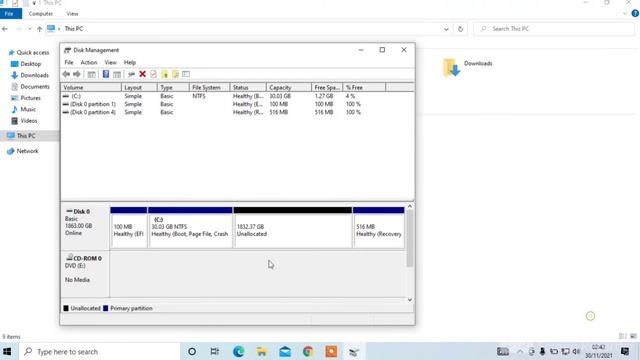Open Help via the blue question-mark toolbar icon
640x360 pixels.
(106, 74)
